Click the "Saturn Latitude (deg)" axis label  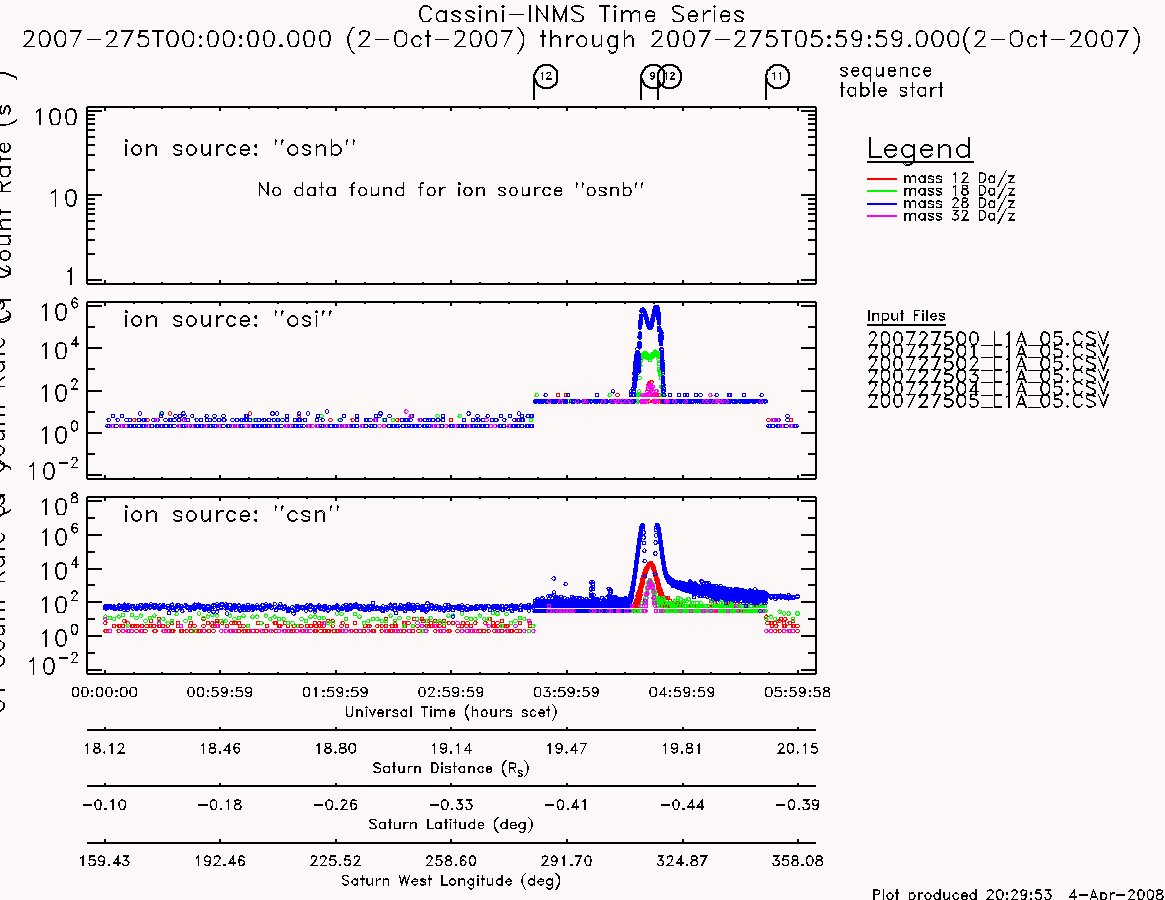pyautogui.click(x=450, y=824)
